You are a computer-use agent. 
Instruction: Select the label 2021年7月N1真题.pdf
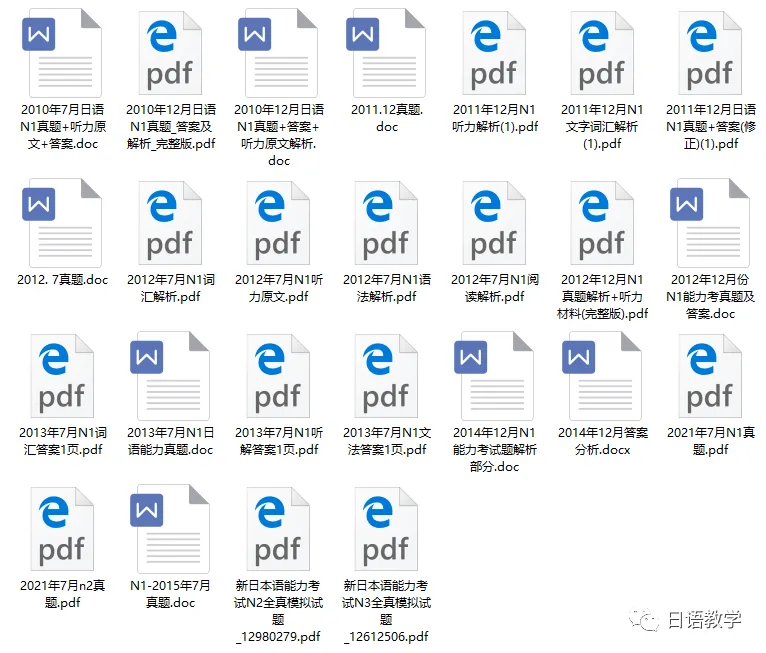click(711, 441)
